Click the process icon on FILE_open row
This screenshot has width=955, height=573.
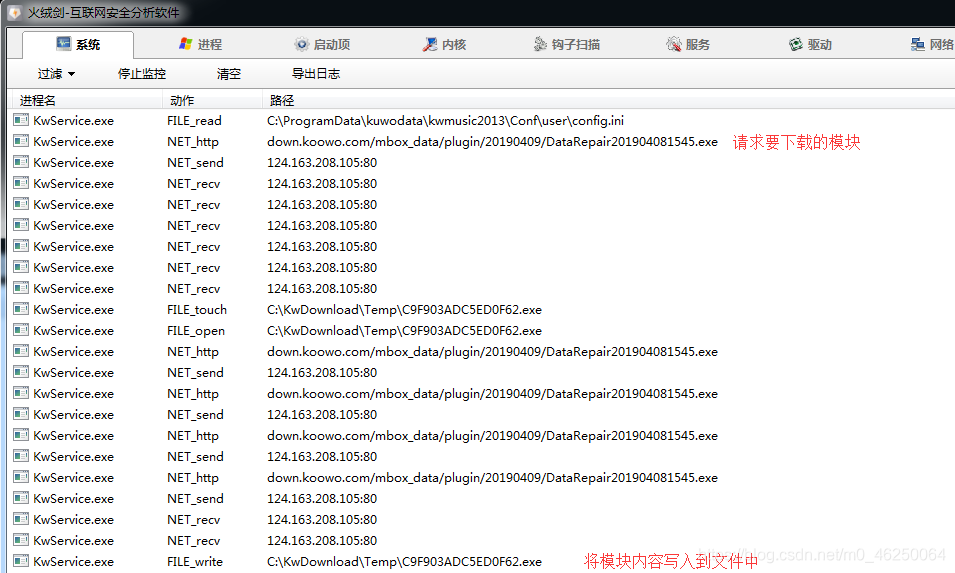point(21,330)
